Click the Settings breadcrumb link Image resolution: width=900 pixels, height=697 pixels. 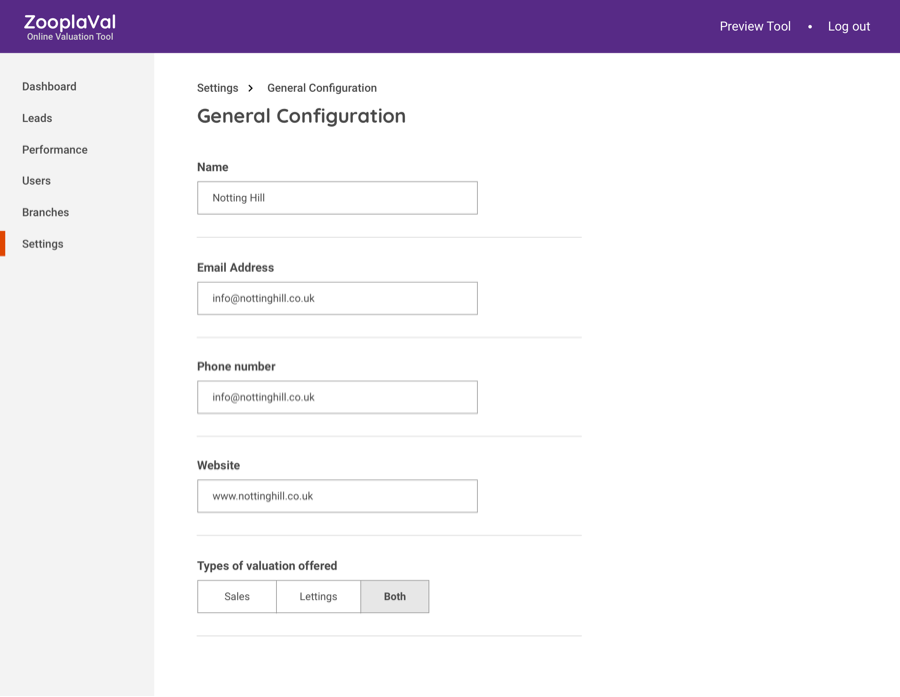[217, 88]
